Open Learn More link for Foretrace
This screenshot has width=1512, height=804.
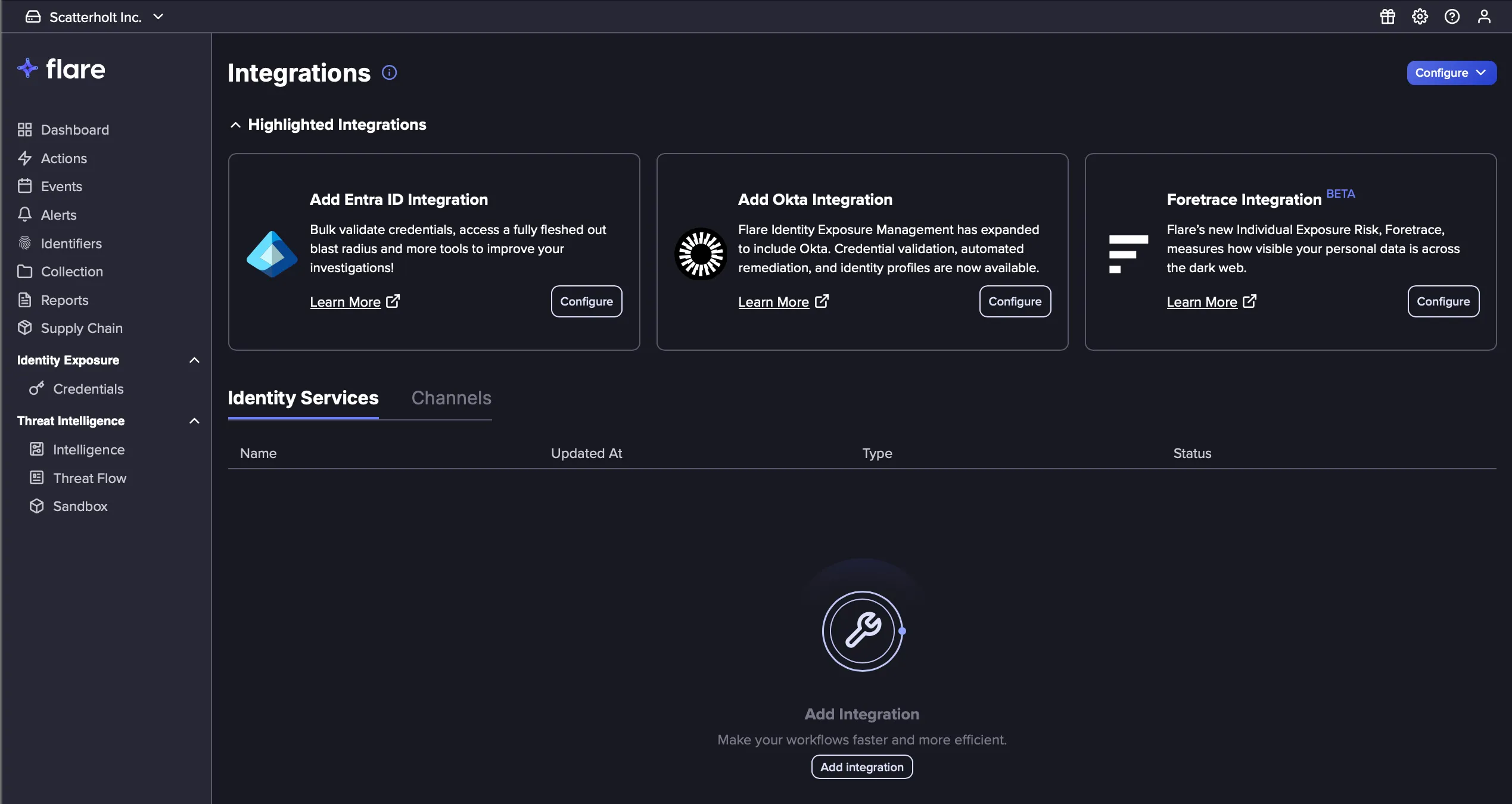click(1211, 302)
